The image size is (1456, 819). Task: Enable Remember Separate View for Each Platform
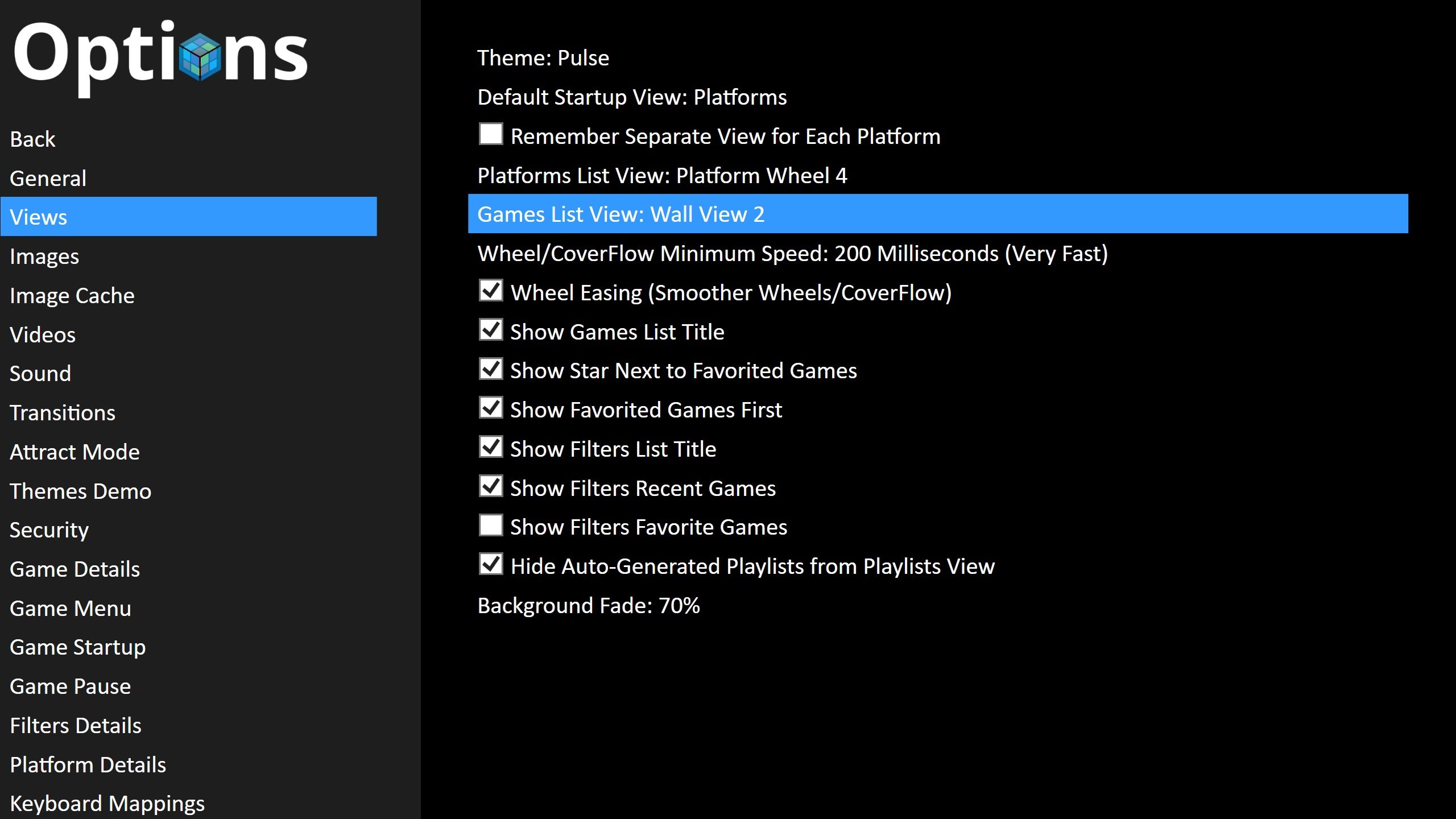tap(491, 134)
